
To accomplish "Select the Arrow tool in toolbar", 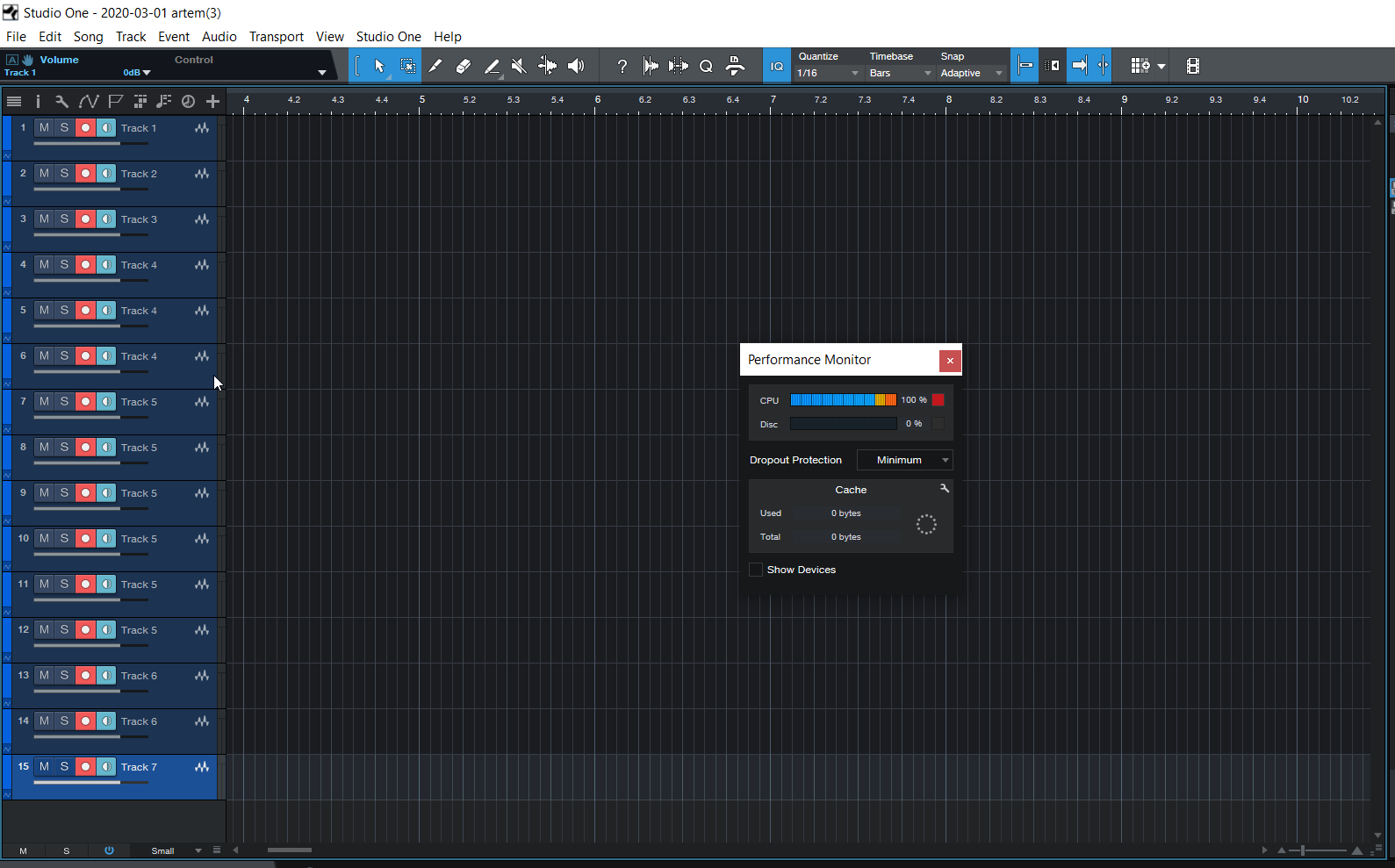I will click(x=379, y=66).
